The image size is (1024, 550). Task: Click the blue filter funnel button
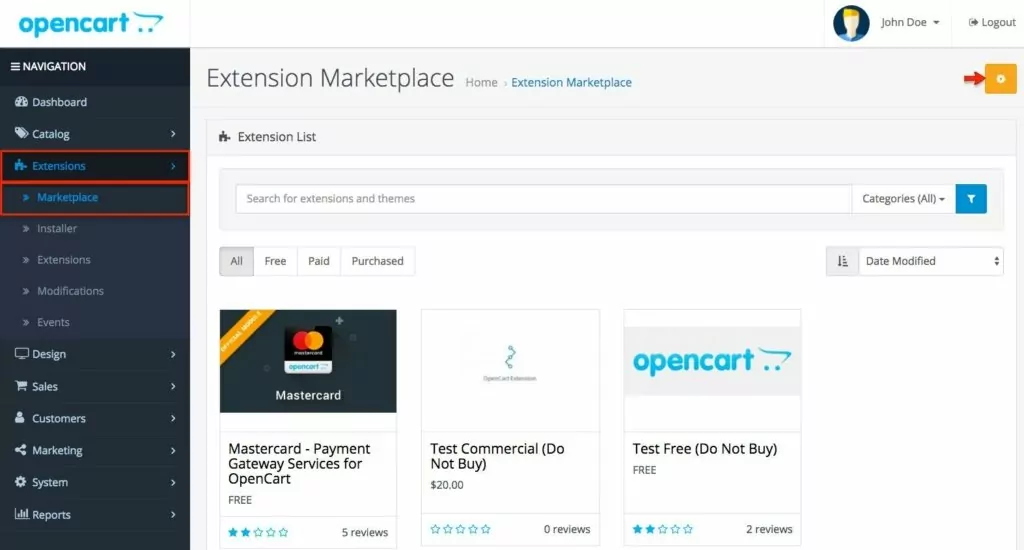(971, 199)
